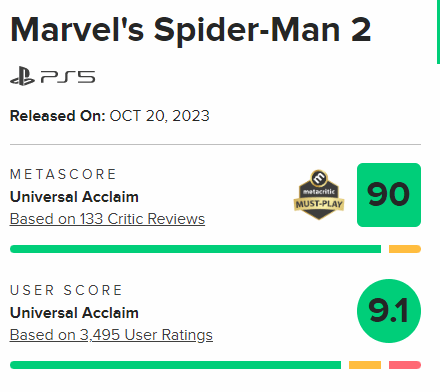Click the green vertical bar at top right
This screenshot has width=440, height=392.
tap(438, 32)
